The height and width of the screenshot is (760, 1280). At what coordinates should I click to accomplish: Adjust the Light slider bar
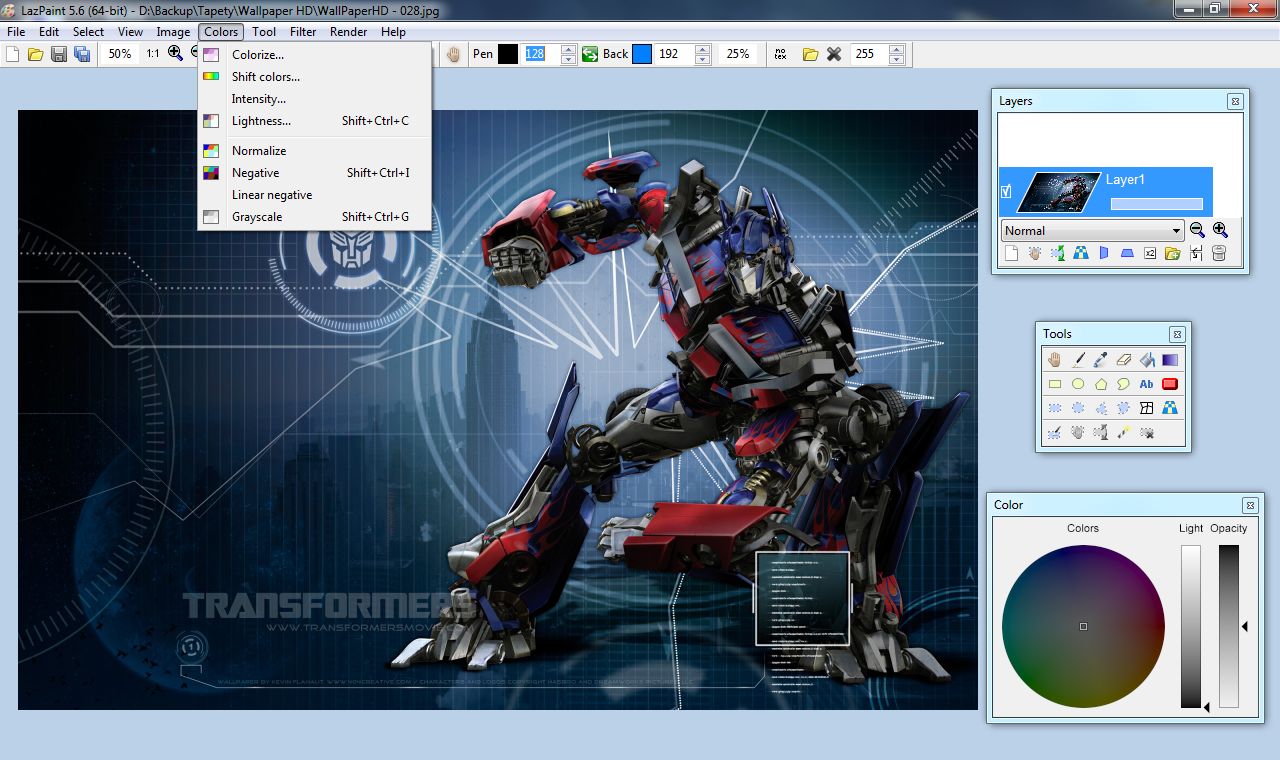[x=1191, y=626]
